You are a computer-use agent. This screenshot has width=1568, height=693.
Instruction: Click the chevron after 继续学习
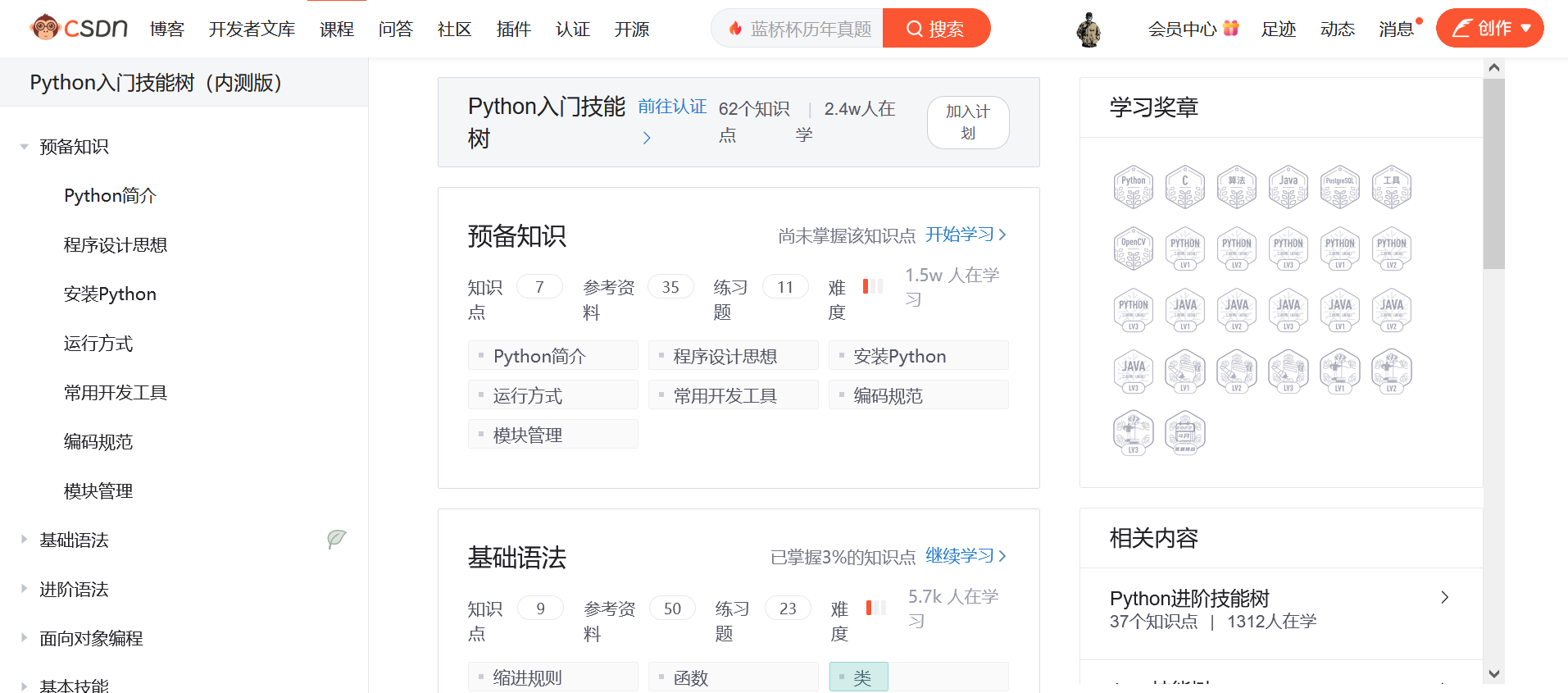(x=1002, y=556)
